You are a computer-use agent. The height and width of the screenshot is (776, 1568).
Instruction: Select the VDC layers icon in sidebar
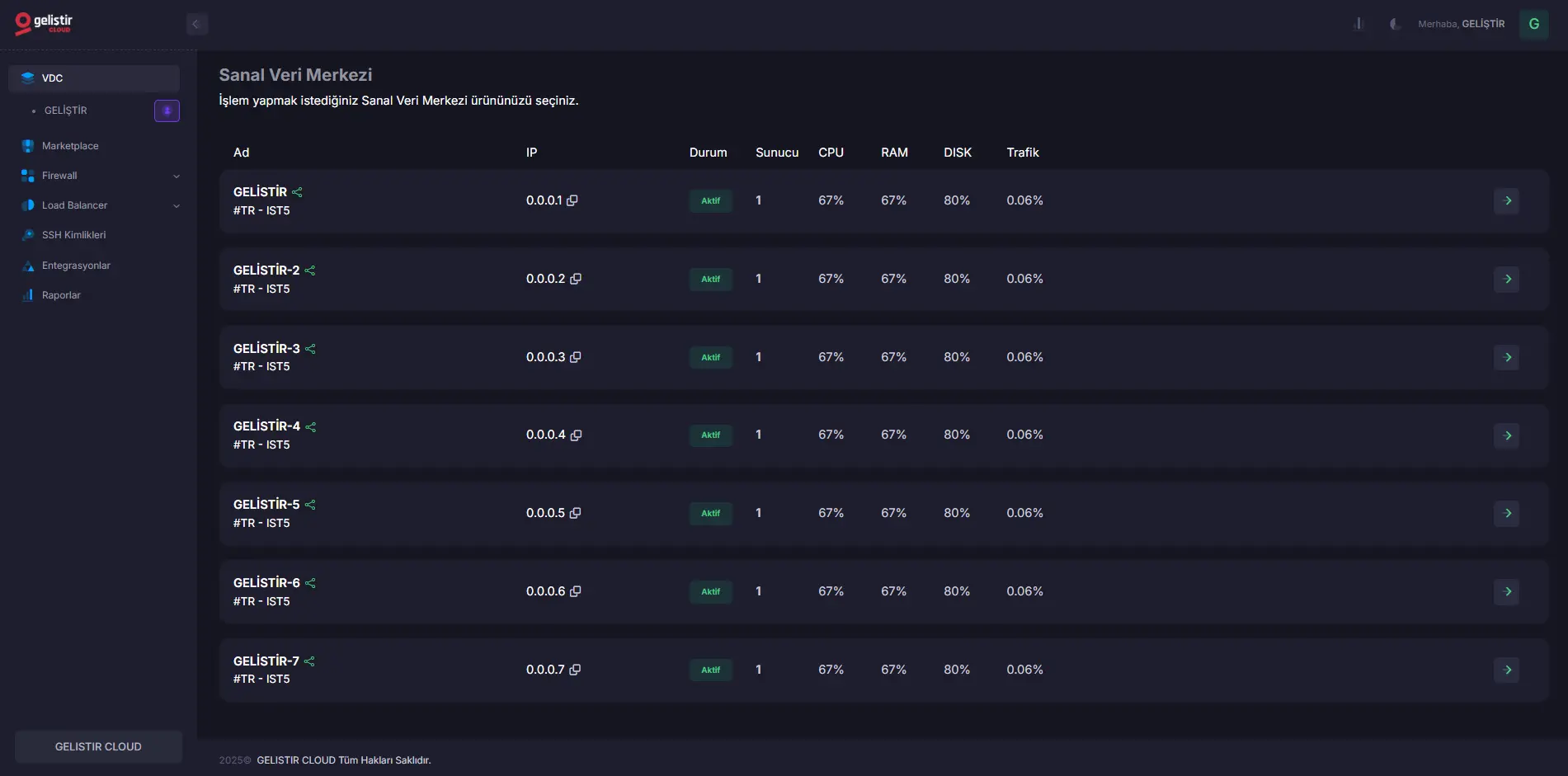click(x=27, y=78)
